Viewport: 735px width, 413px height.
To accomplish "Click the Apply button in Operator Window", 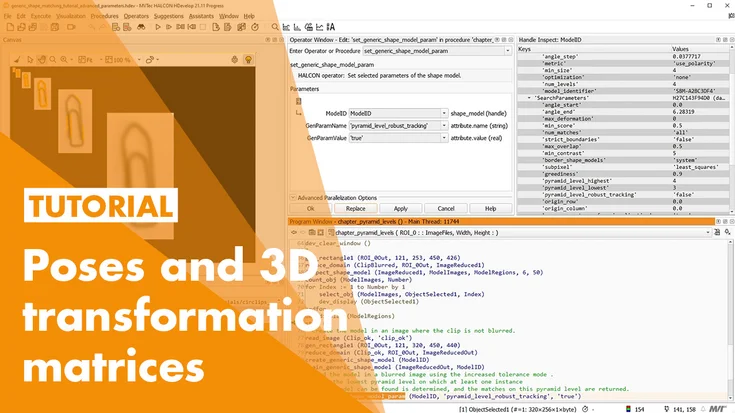I will (x=400, y=208).
